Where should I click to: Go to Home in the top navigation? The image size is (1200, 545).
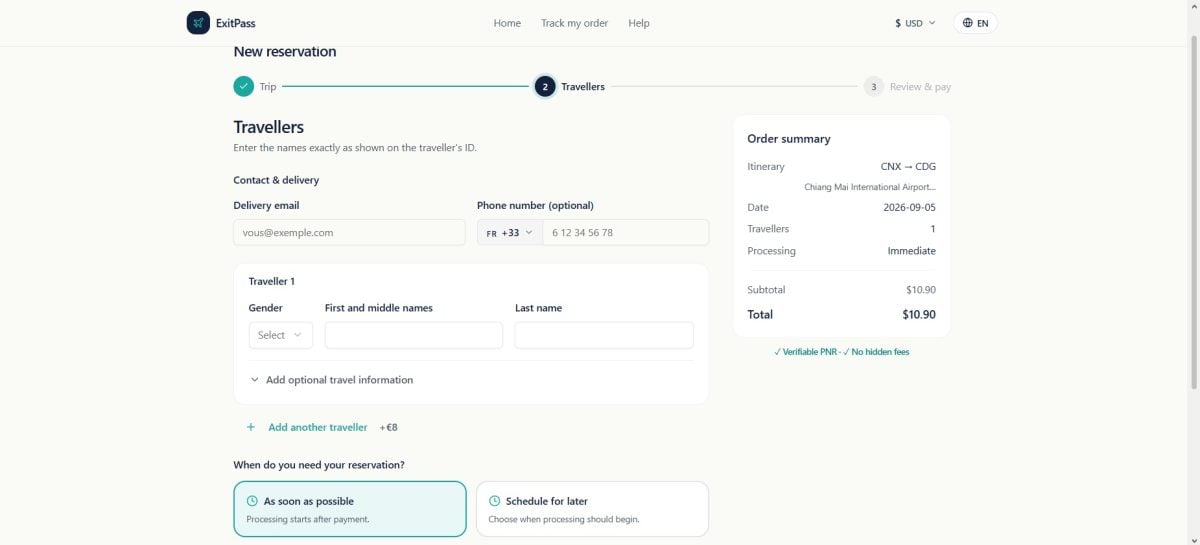507,23
